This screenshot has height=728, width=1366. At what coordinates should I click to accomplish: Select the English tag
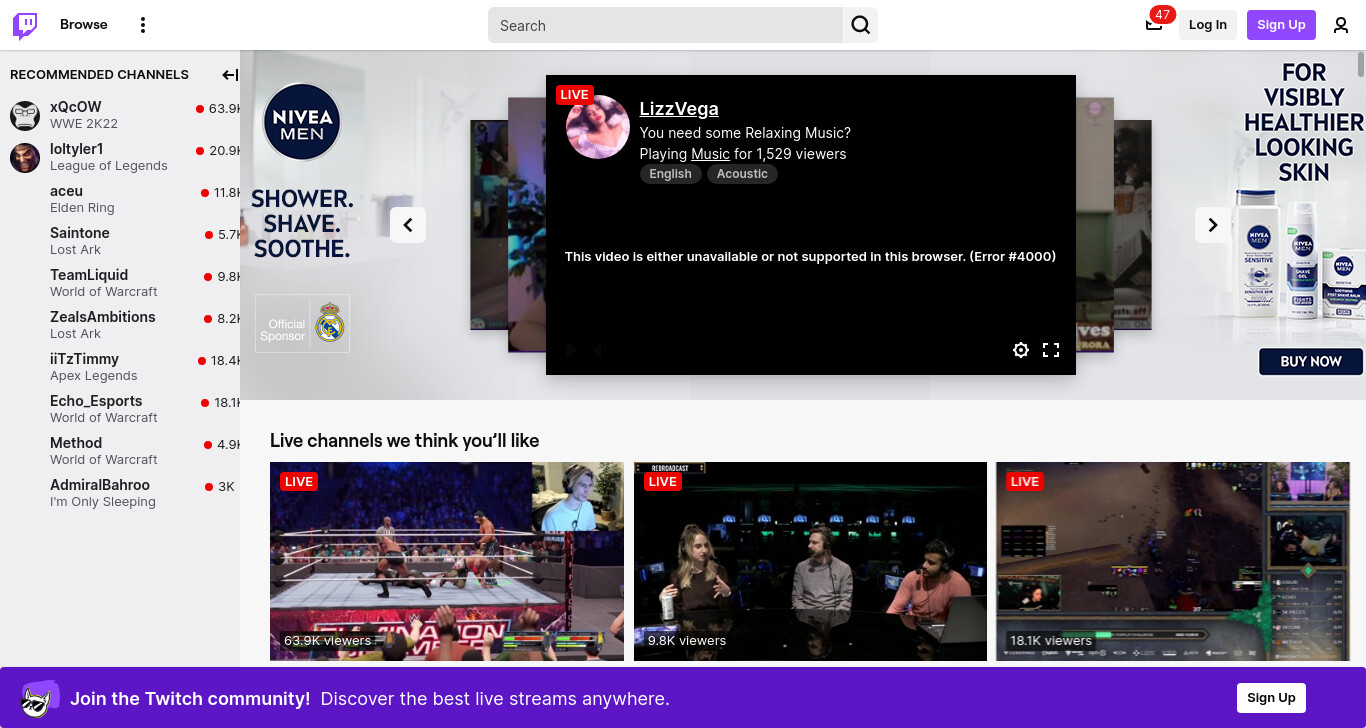[x=670, y=174]
